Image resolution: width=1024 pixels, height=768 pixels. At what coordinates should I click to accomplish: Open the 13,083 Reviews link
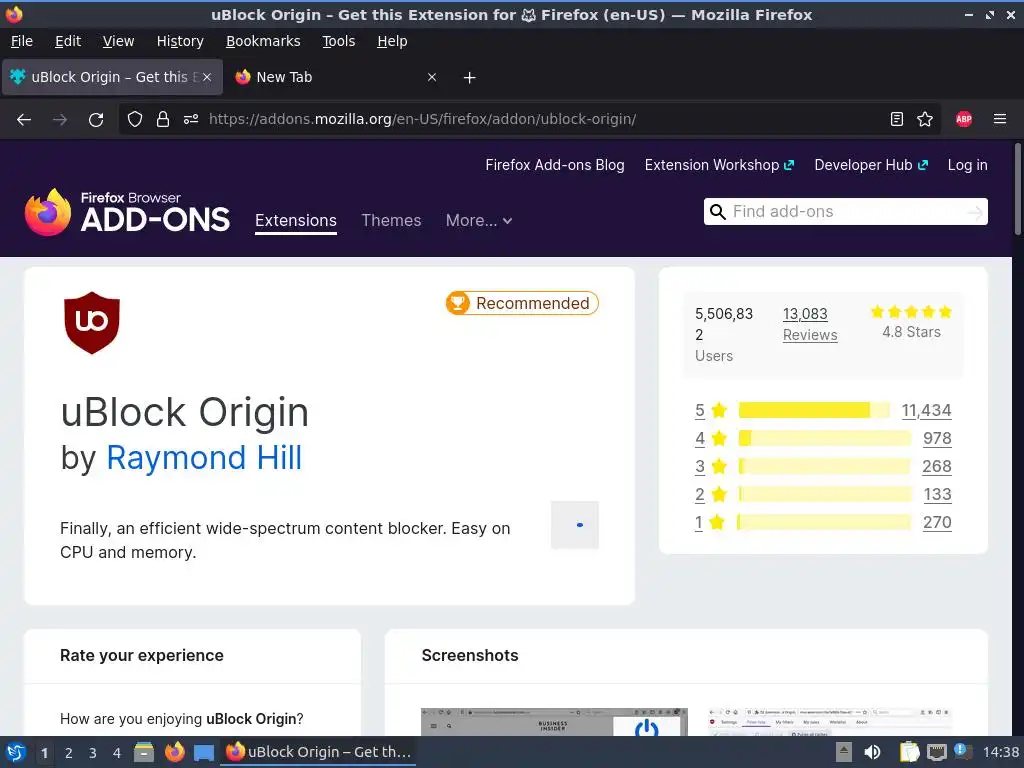click(x=810, y=324)
